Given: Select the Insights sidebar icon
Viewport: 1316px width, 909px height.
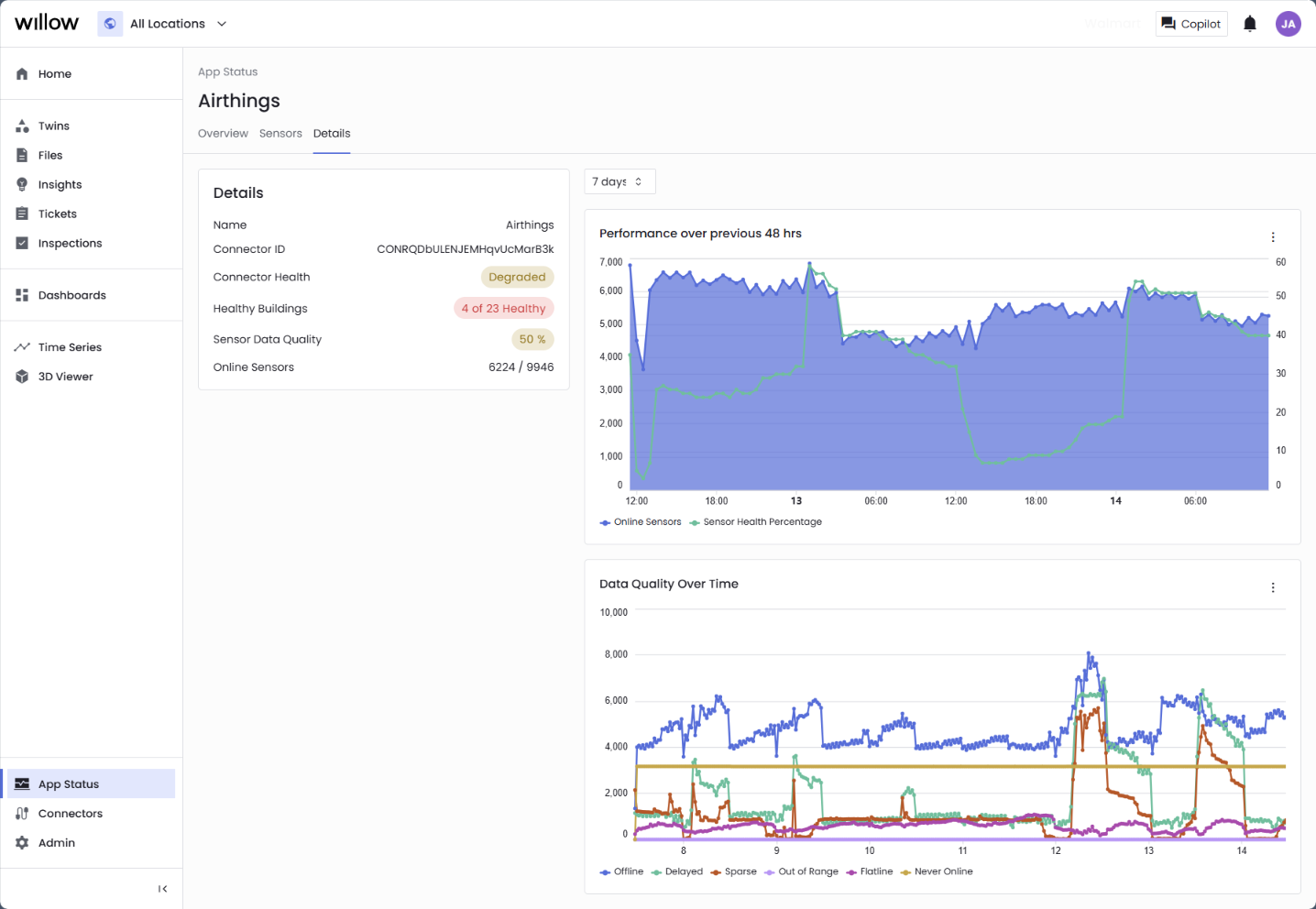Looking at the screenshot, I should click(21, 184).
